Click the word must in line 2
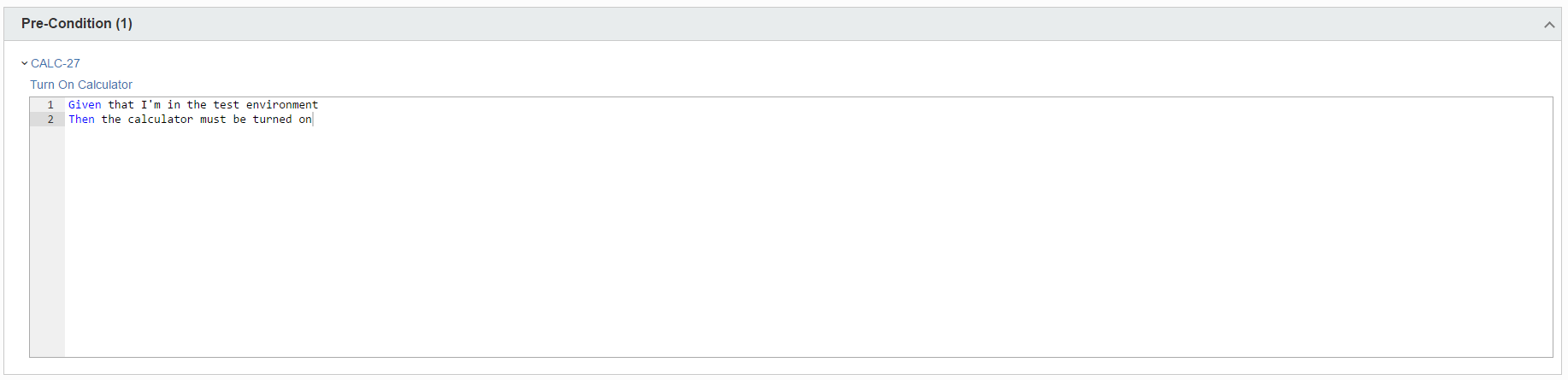 213,120
